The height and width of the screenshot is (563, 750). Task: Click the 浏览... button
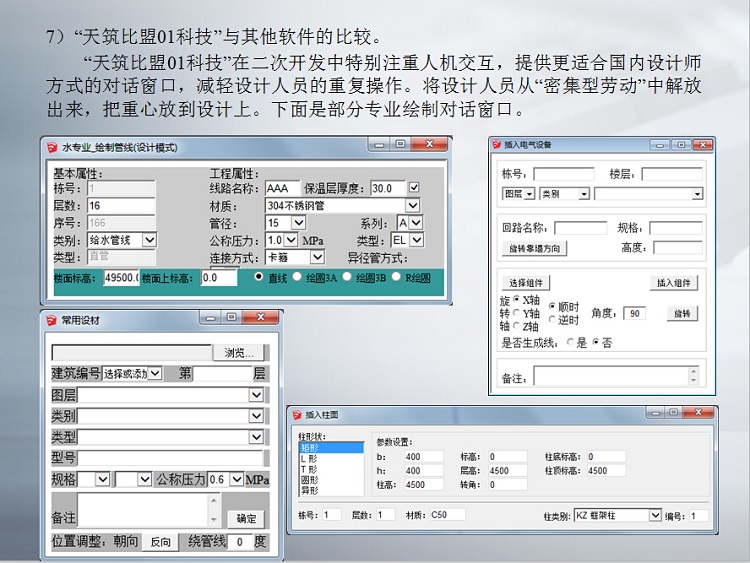[239, 353]
